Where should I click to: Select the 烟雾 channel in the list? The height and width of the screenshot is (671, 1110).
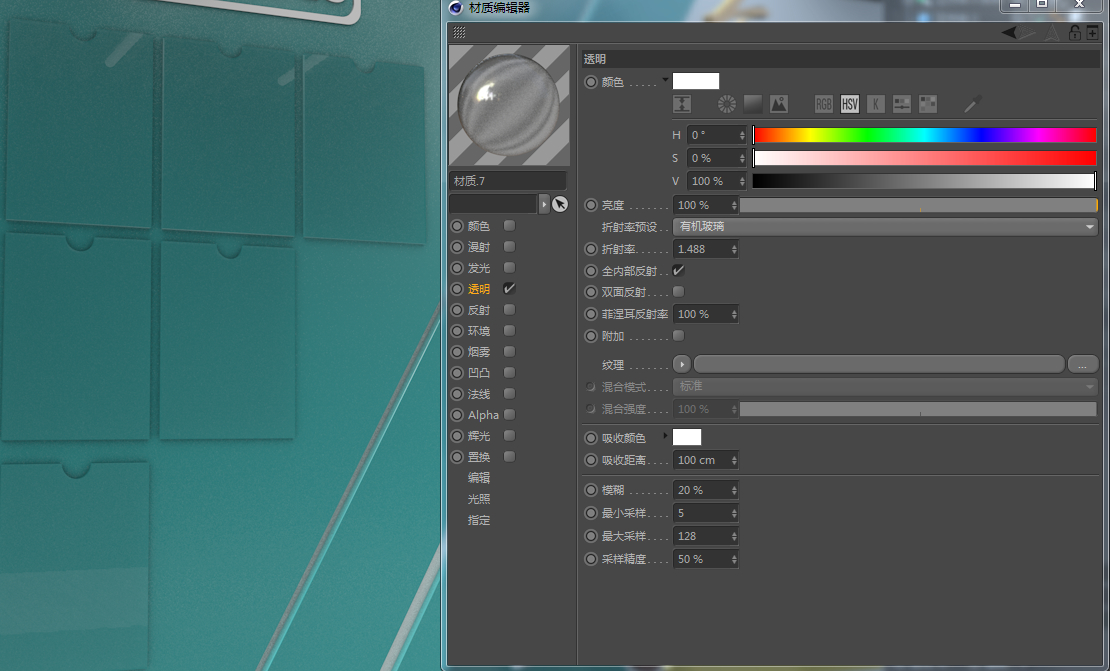(x=479, y=352)
